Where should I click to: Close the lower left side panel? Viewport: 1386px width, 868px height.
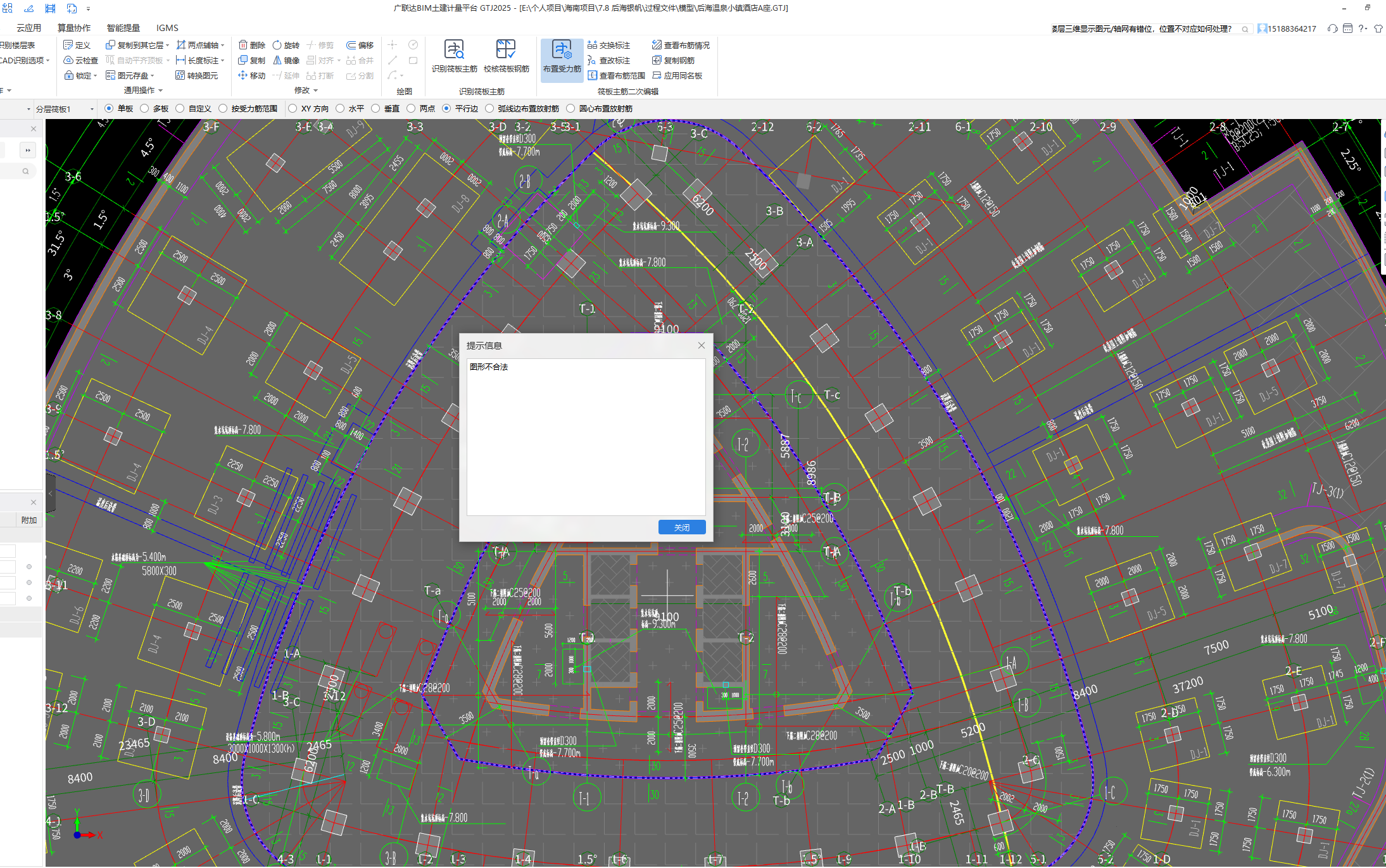[x=34, y=502]
